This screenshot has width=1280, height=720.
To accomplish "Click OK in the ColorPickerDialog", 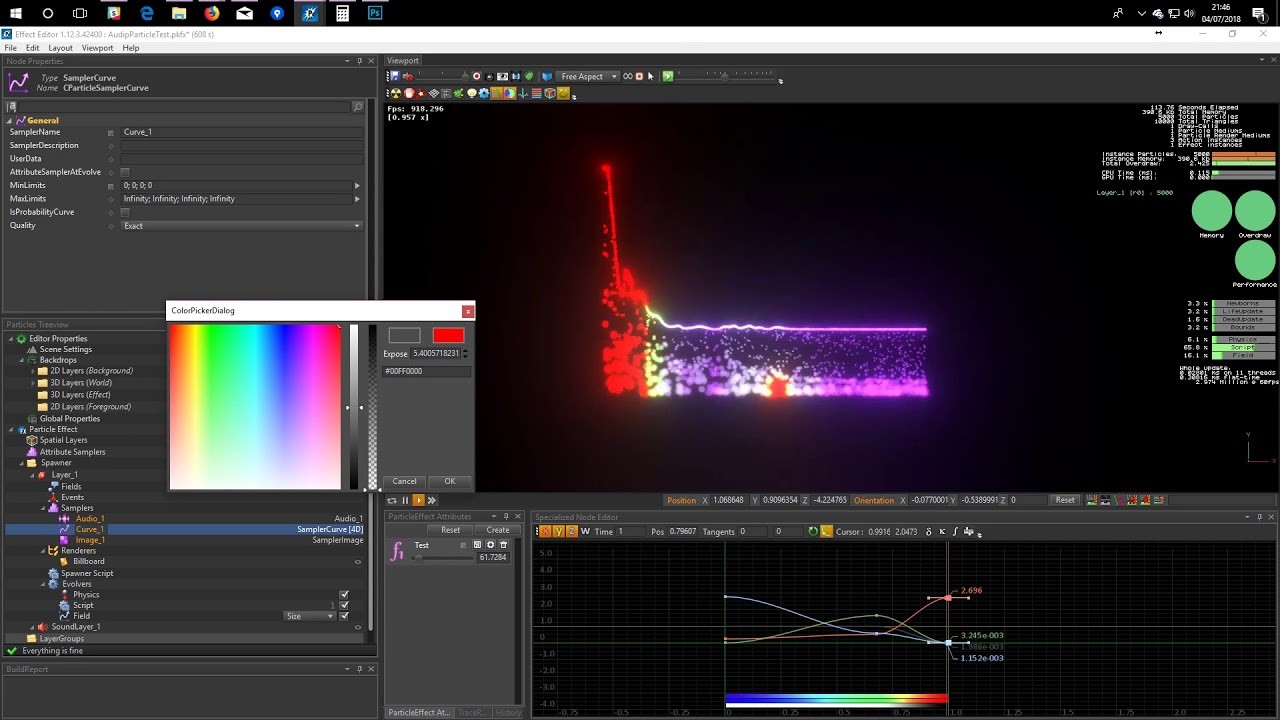I will click(x=449, y=481).
